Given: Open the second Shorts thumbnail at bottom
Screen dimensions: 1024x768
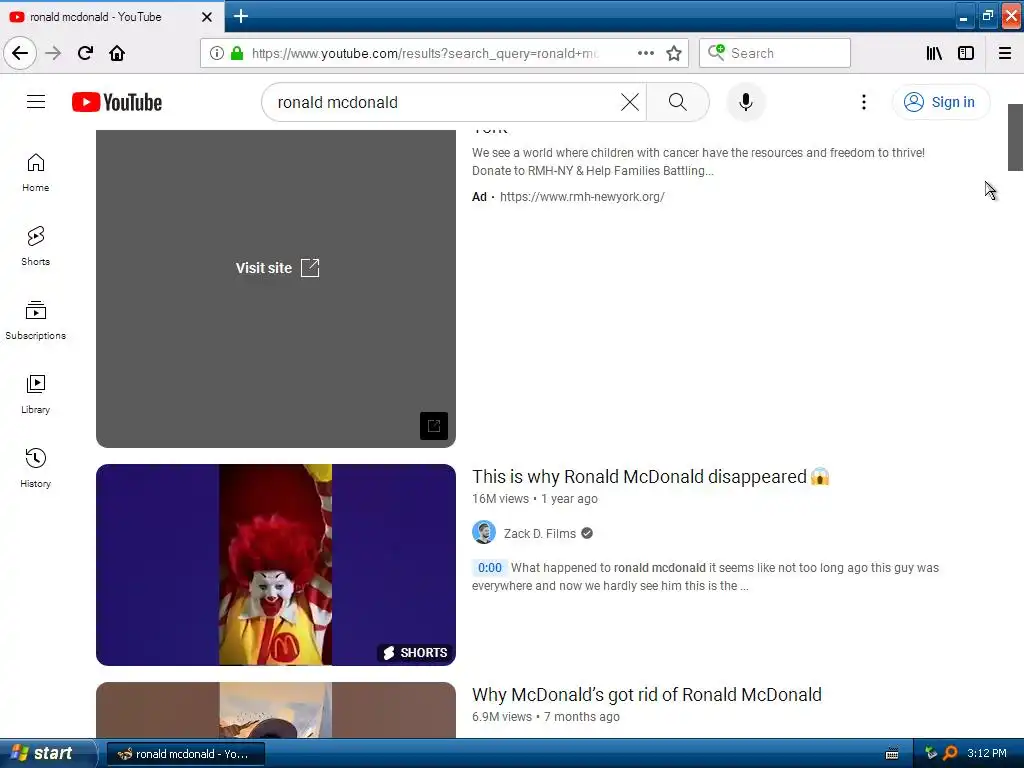Looking at the screenshot, I should point(276,710).
